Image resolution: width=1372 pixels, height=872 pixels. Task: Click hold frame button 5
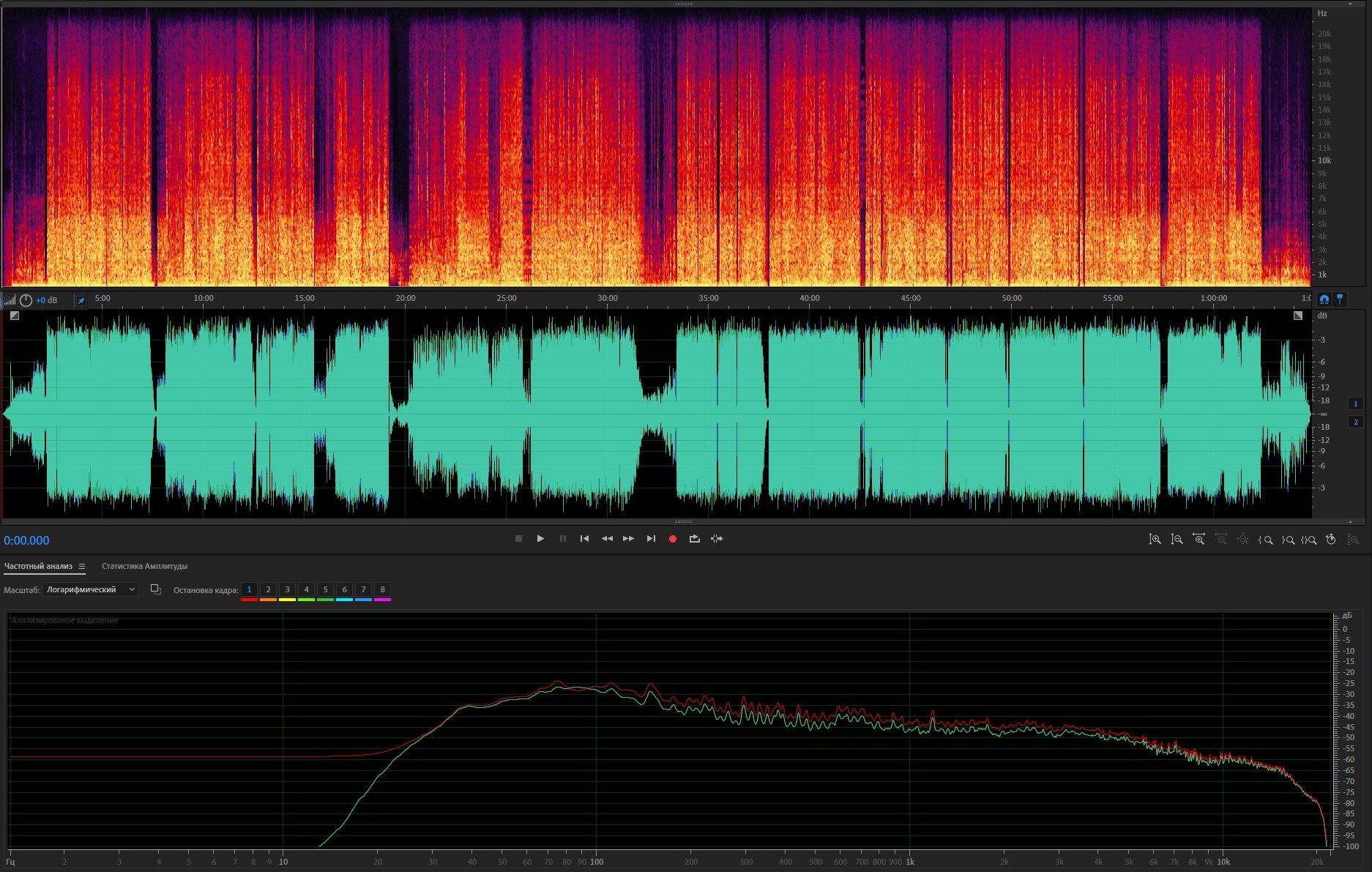[x=325, y=589]
